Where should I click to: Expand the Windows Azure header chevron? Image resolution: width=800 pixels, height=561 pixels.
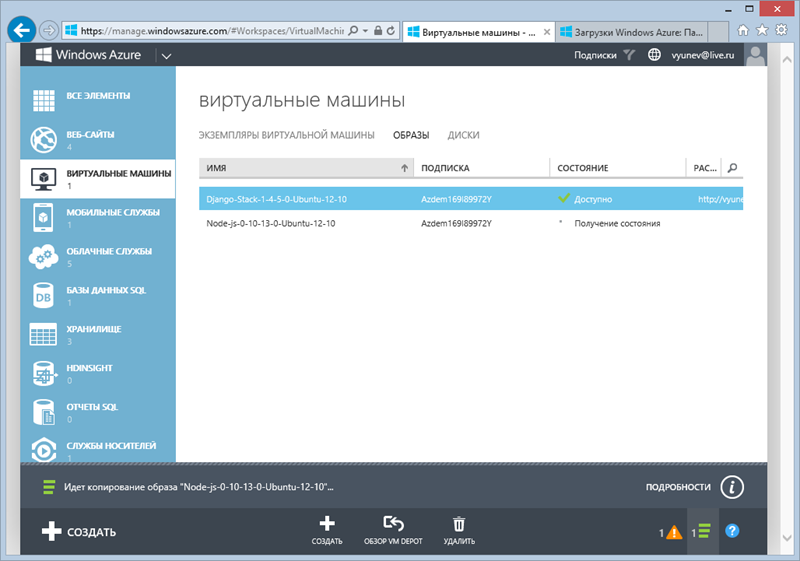coord(166,56)
